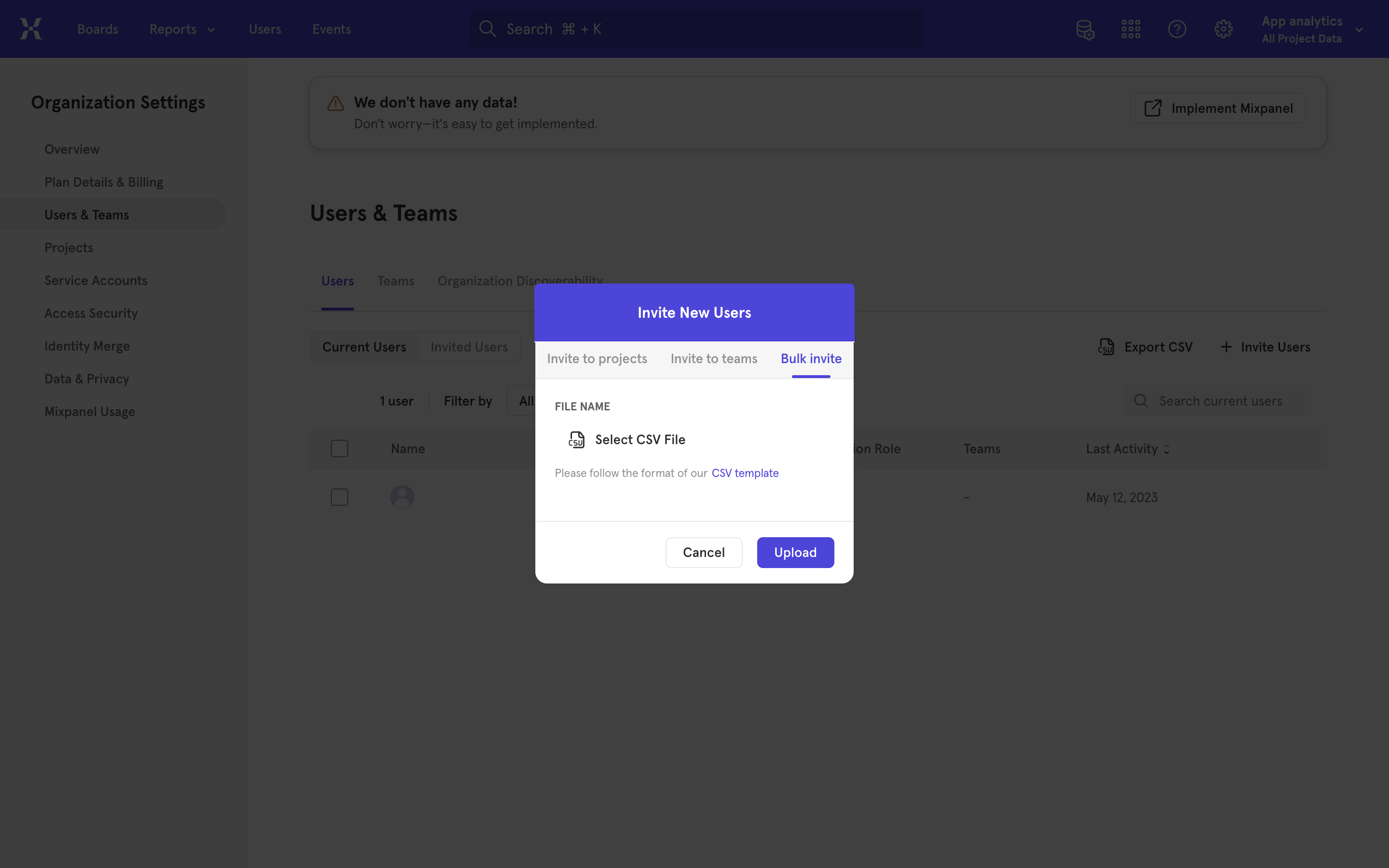Select the Bulk invite tab

tap(811, 359)
